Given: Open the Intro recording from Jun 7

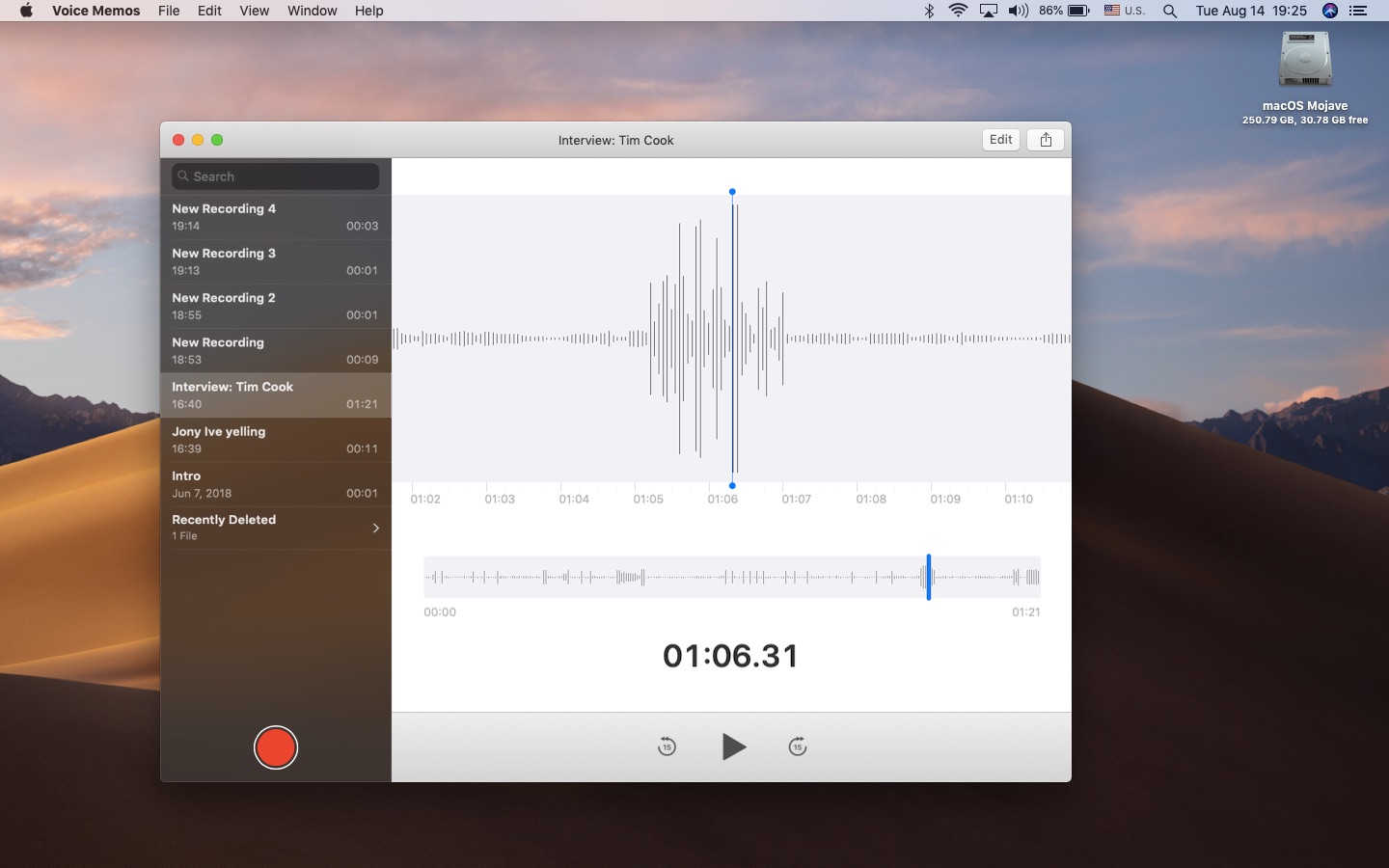Looking at the screenshot, I should pyautogui.click(x=276, y=484).
